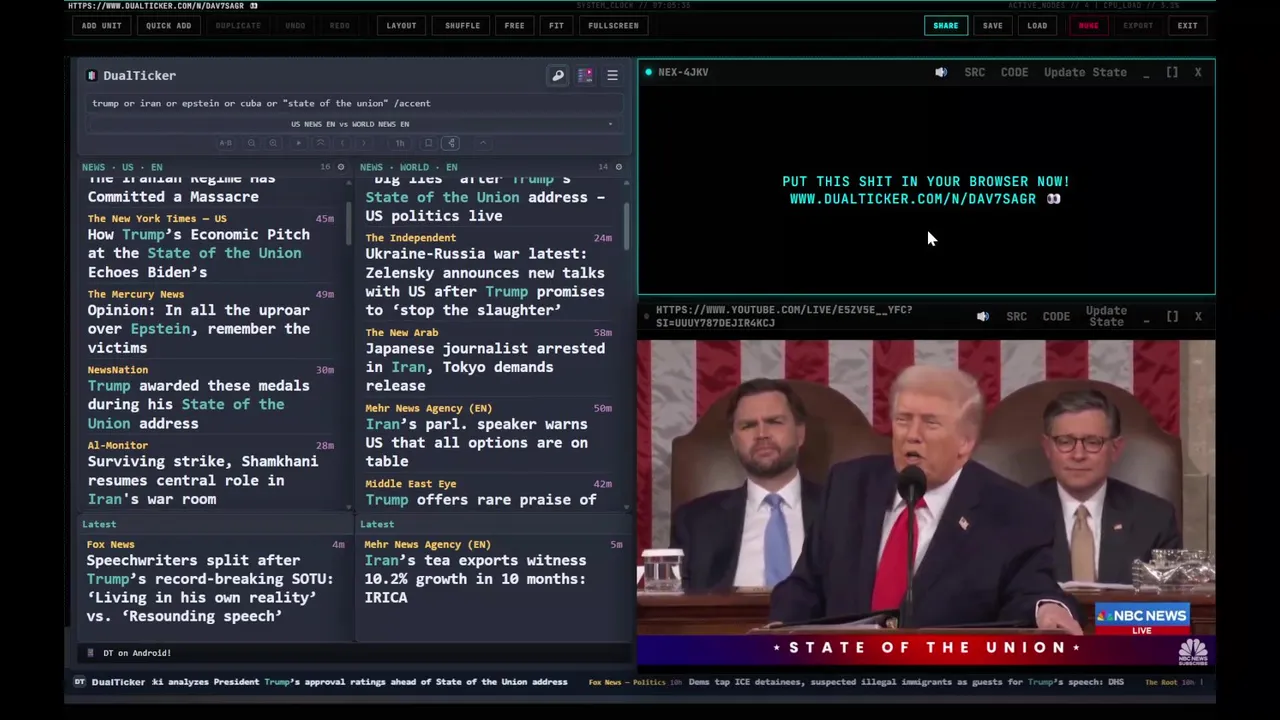
Task: Close the NEX-4JKV unit
Action: [1198, 72]
